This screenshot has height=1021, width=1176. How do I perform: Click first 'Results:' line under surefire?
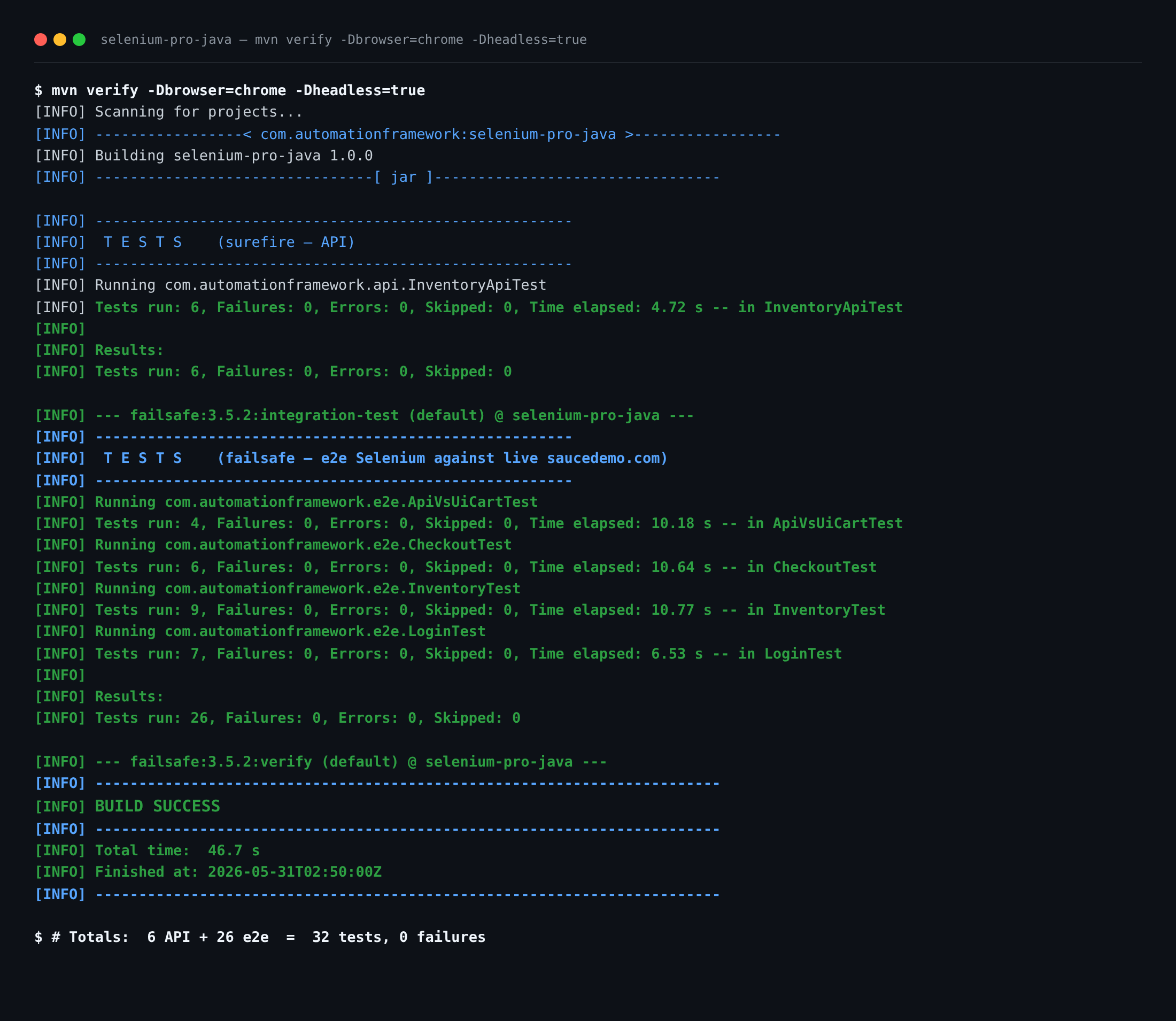pos(99,350)
